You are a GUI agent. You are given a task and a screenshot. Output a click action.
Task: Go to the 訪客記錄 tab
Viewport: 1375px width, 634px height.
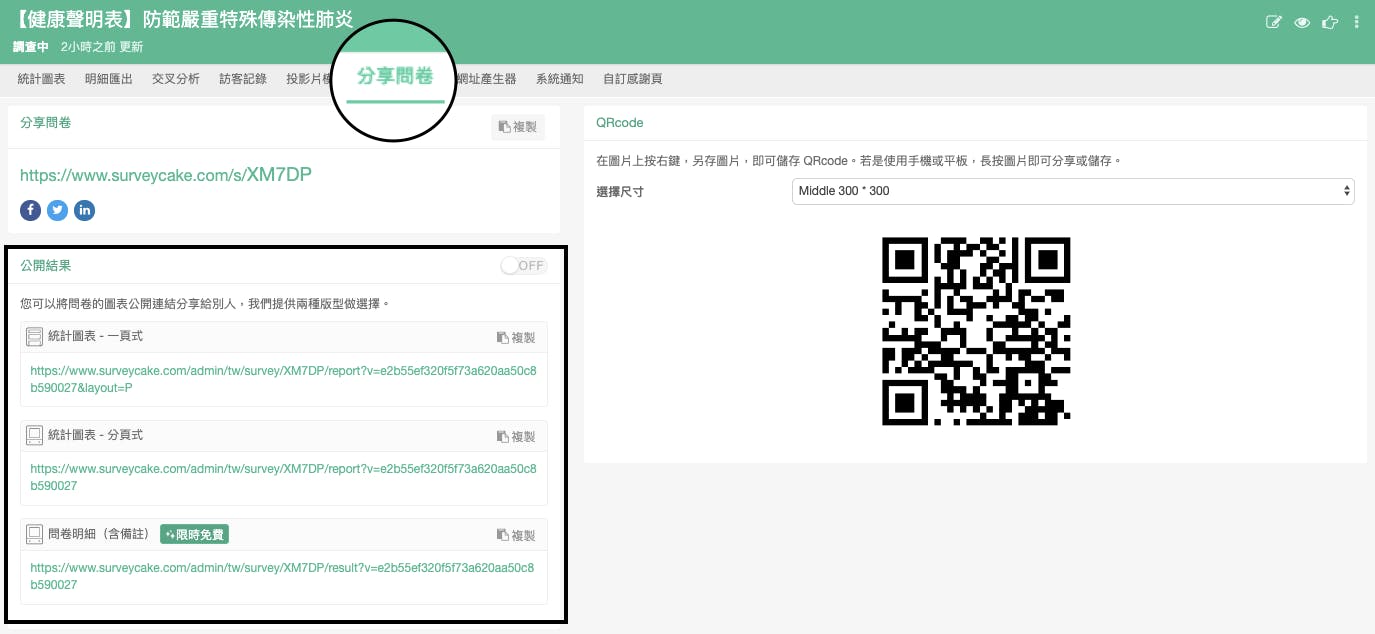click(x=243, y=79)
